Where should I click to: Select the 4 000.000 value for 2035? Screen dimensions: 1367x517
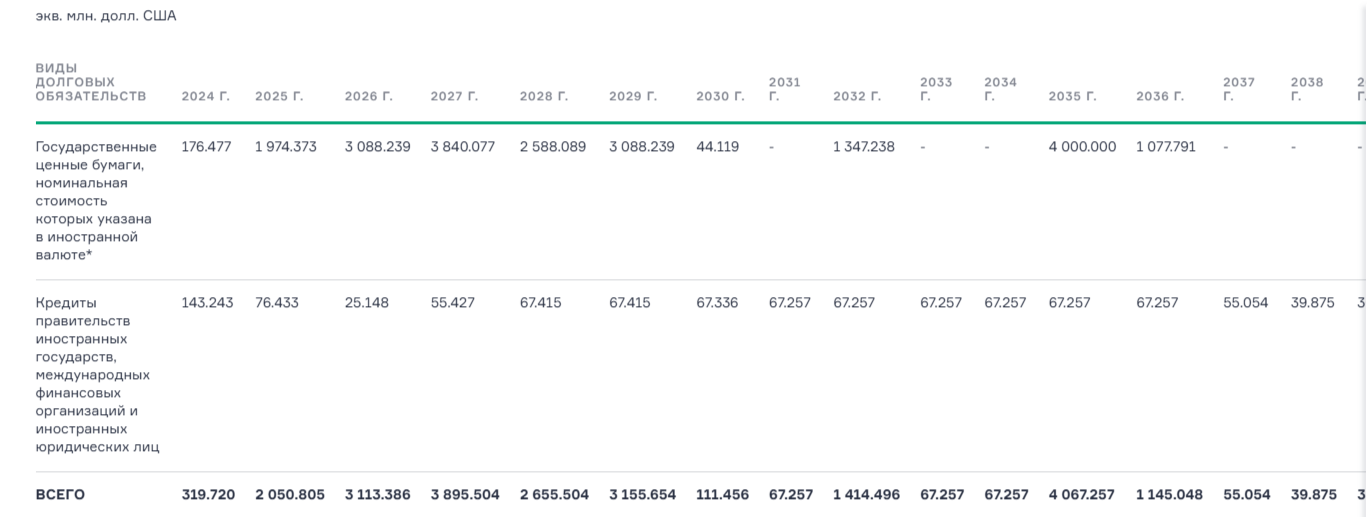1082,147
